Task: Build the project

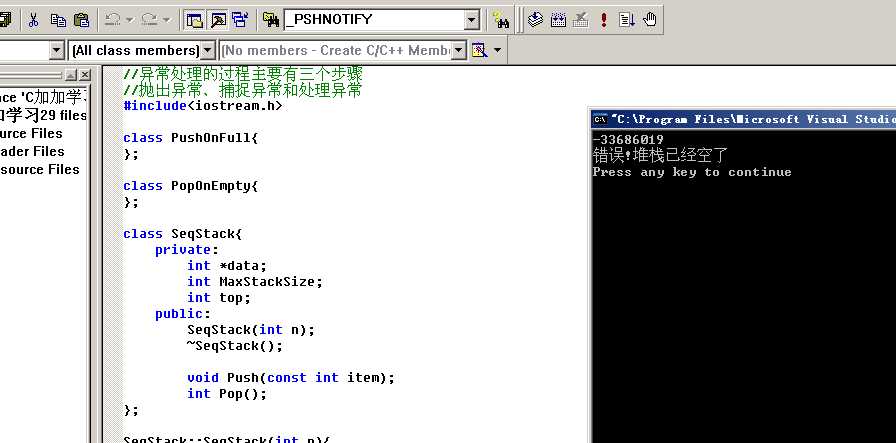Action: (558, 20)
